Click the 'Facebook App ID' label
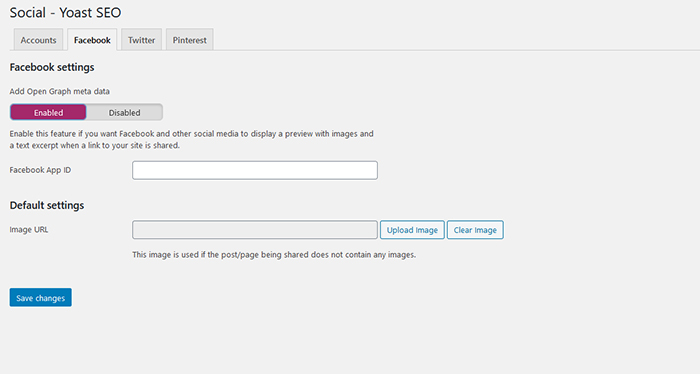This screenshot has width=700, height=374. point(40,170)
